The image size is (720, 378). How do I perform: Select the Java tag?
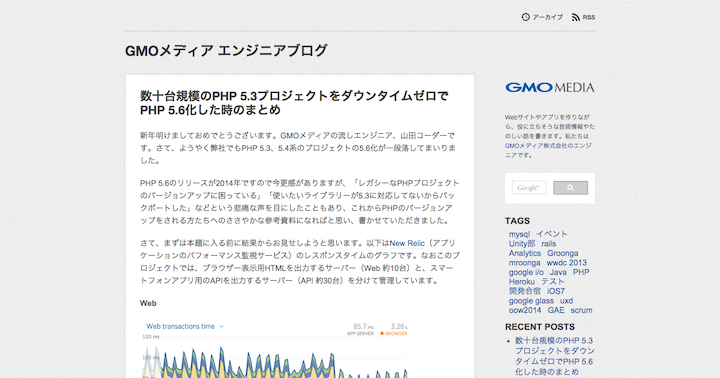tap(558, 272)
